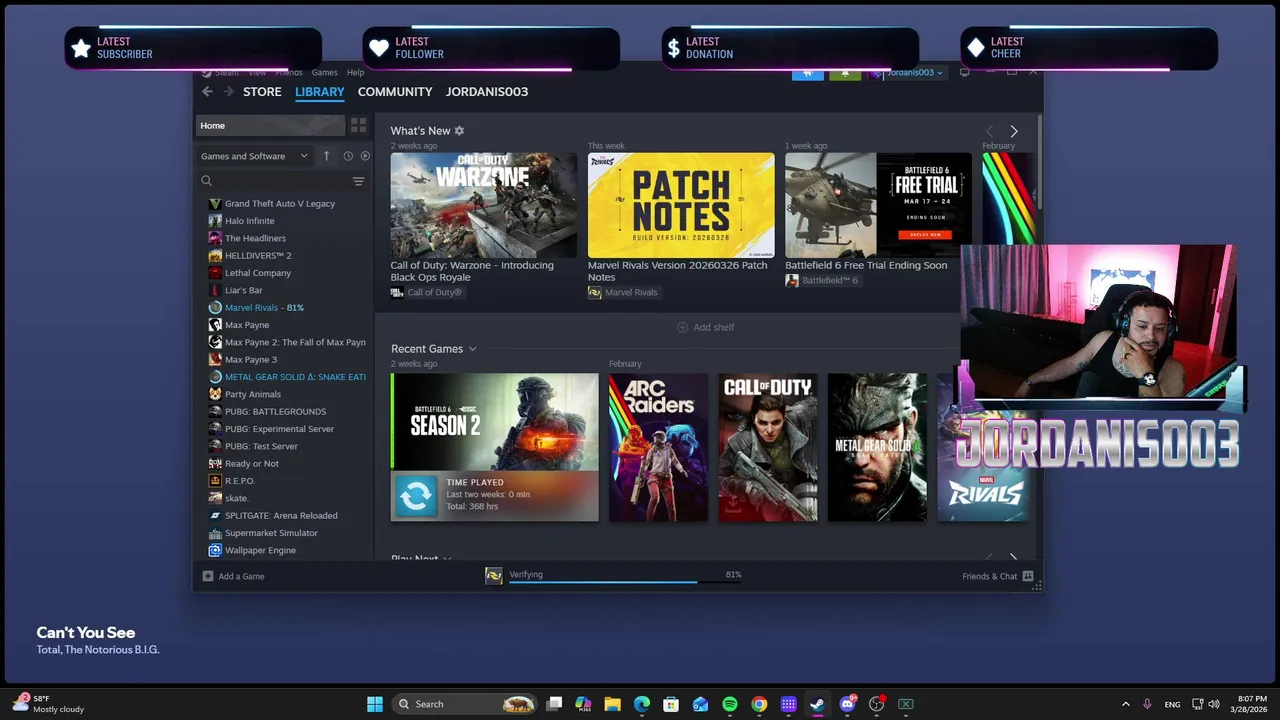Click the Verifying progress bar

pos(625,581)
